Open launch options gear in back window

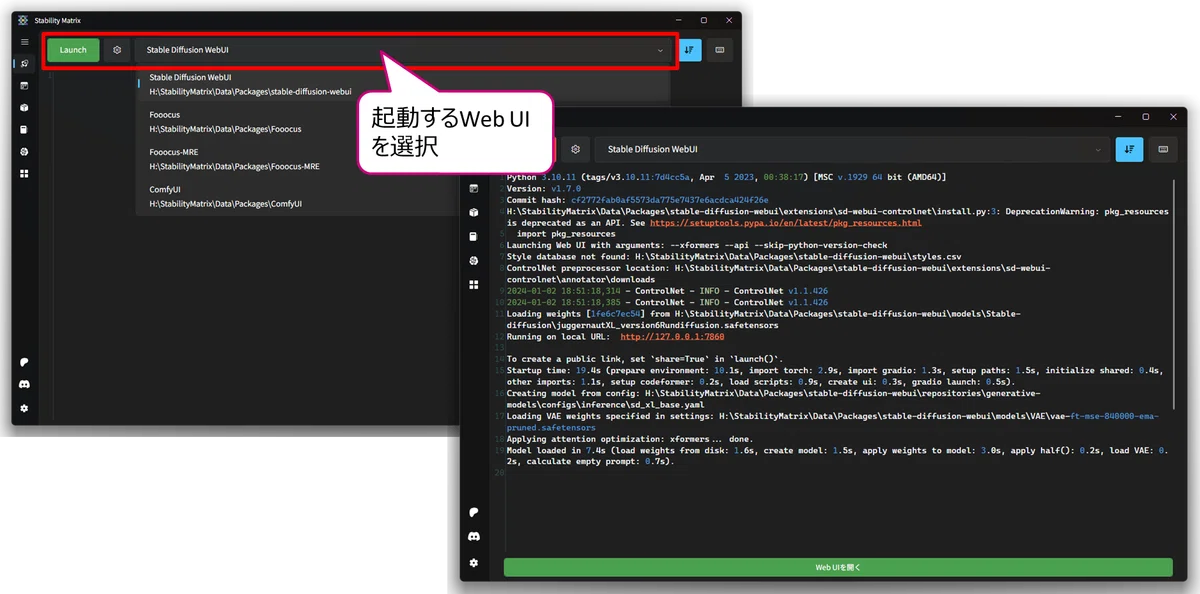pyautogui.click(x=117, y=50)
